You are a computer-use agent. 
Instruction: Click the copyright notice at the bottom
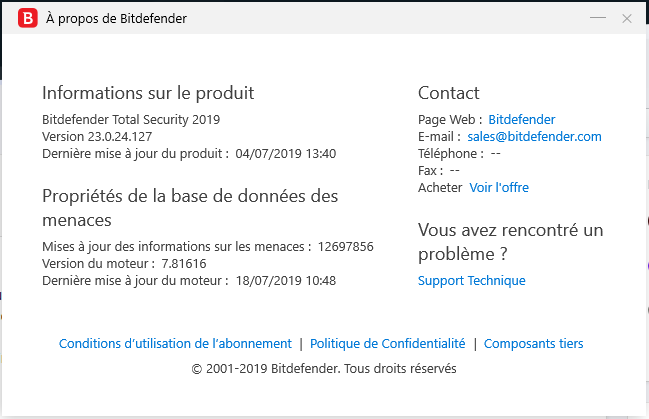pos(324,368)
